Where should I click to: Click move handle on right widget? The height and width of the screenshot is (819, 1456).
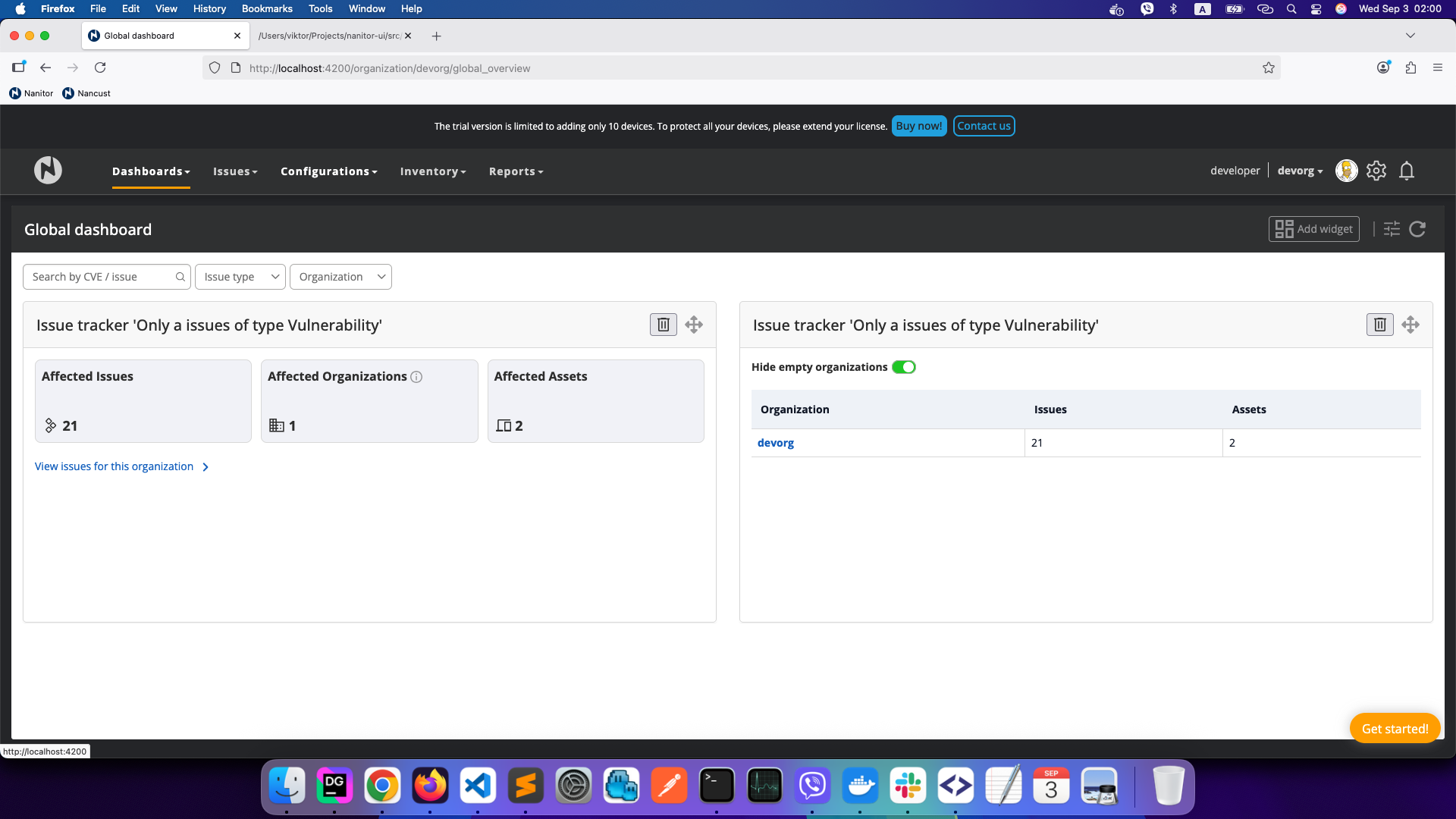(1410, 325)
